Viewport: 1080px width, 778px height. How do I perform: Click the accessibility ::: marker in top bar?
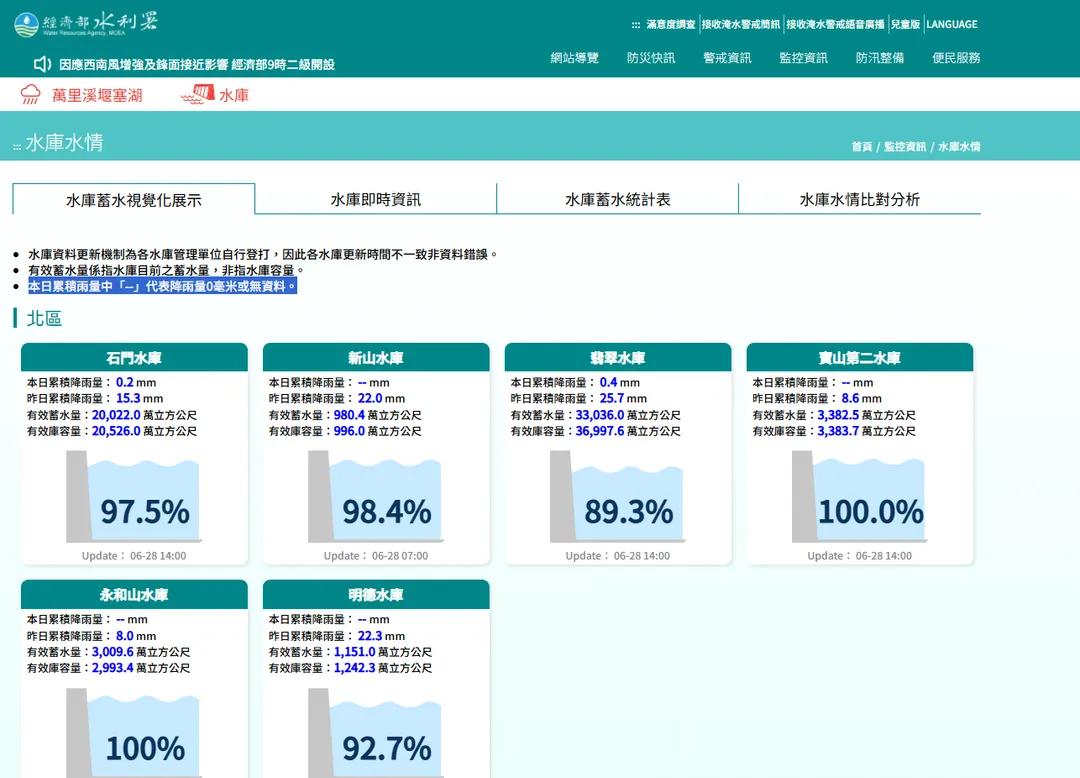[636, 25]
